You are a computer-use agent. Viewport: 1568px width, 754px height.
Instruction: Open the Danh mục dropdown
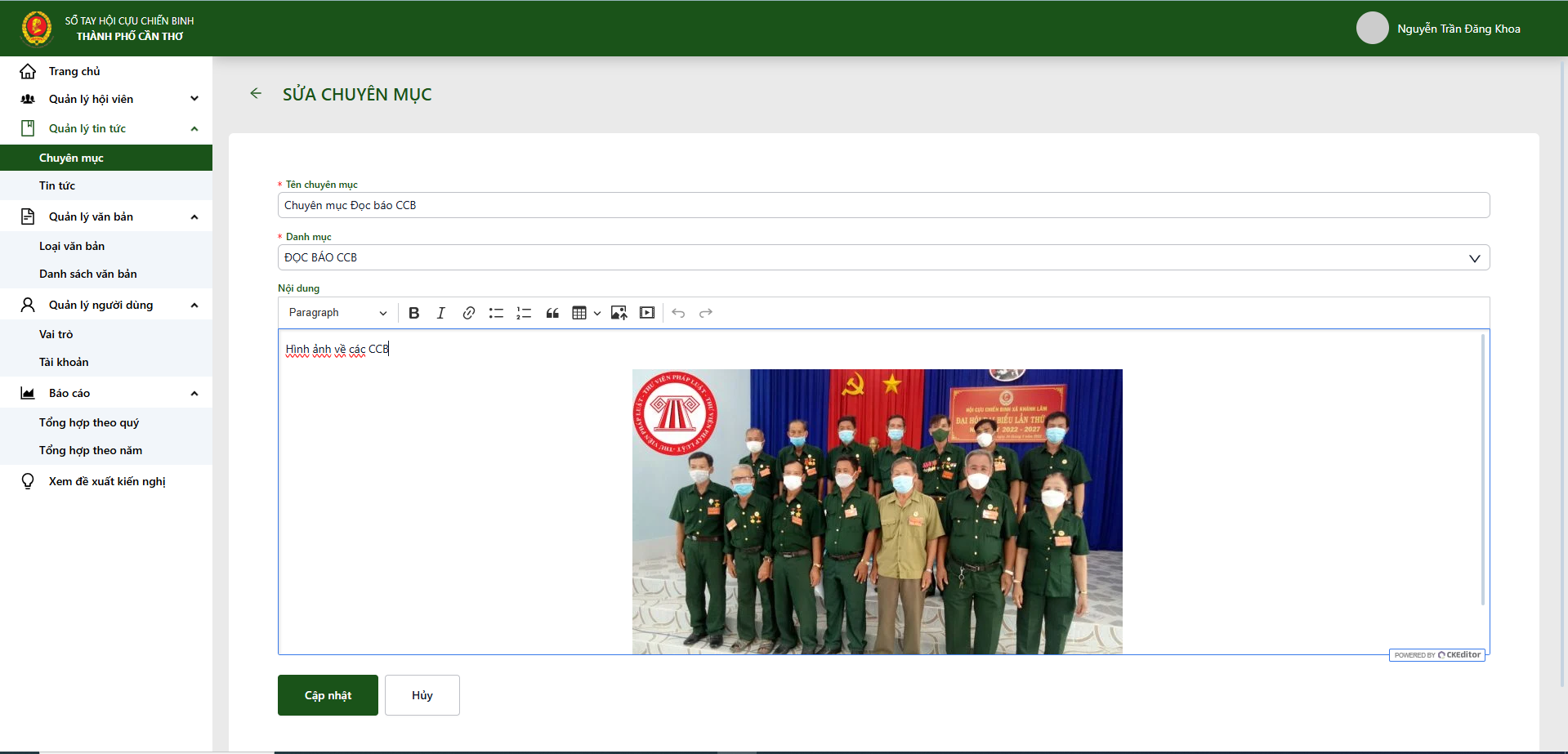click(883, 257)
